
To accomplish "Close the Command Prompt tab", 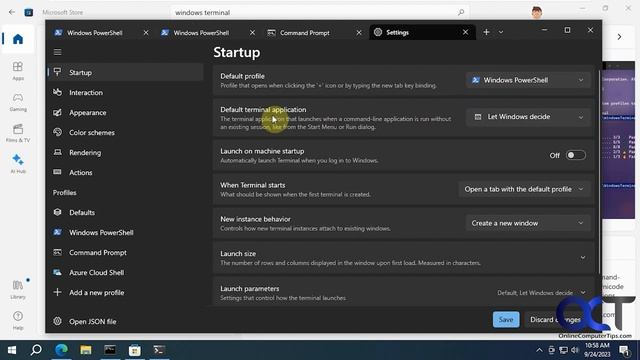I will click(359, 33).
